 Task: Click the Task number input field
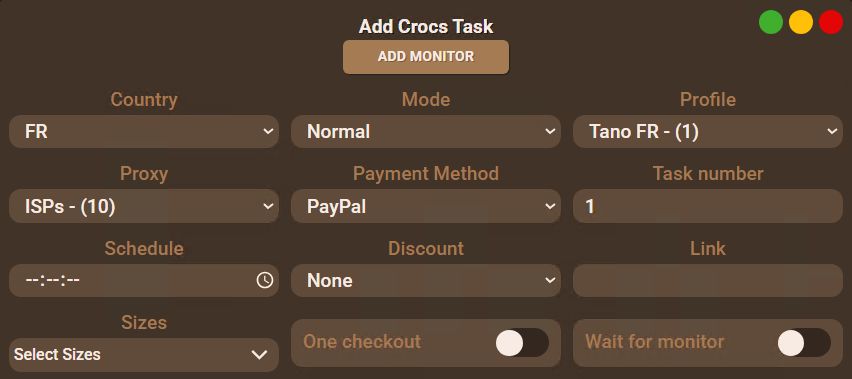pyautogui.click(x=708, y=206)
